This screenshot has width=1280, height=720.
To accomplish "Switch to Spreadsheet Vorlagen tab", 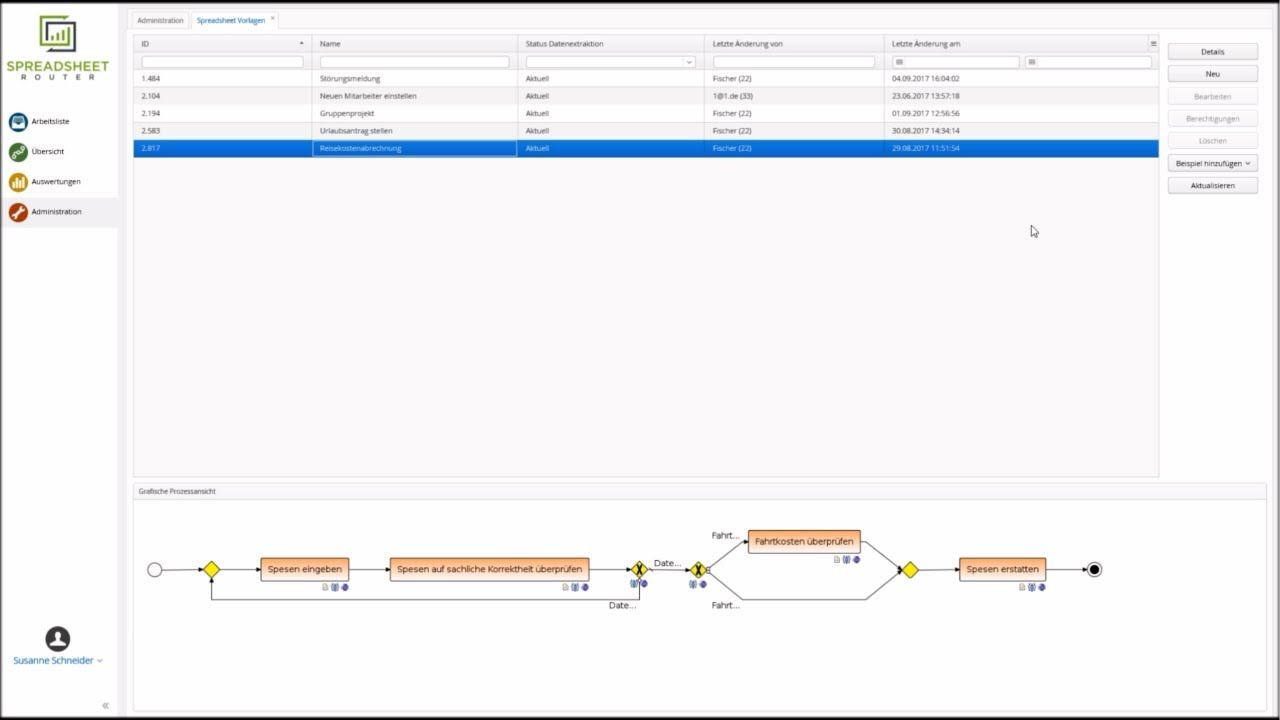I will click(x=231, y=20).
